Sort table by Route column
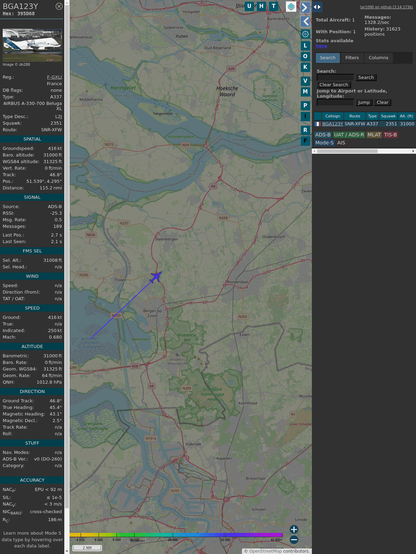 355,116
